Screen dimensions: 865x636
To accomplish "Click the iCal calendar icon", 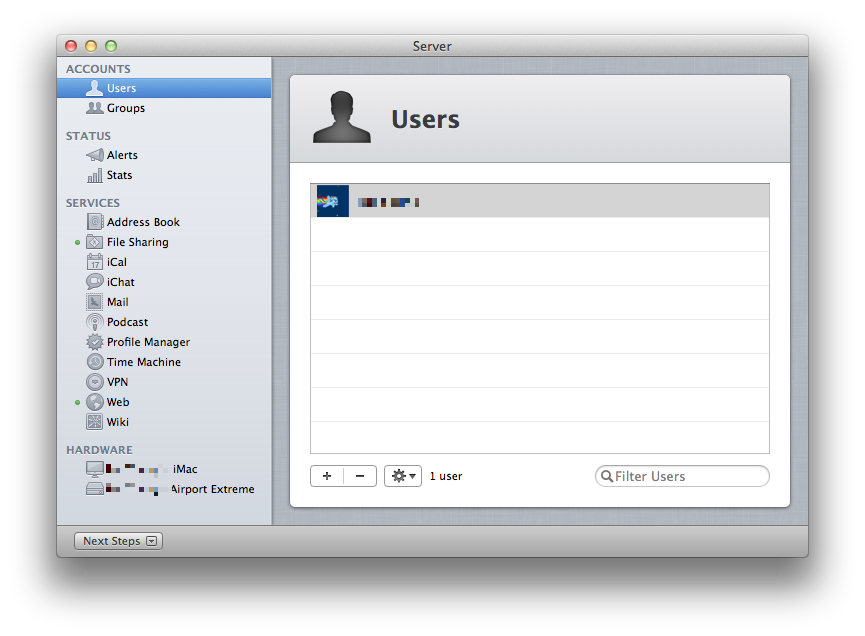I will 94,262.
